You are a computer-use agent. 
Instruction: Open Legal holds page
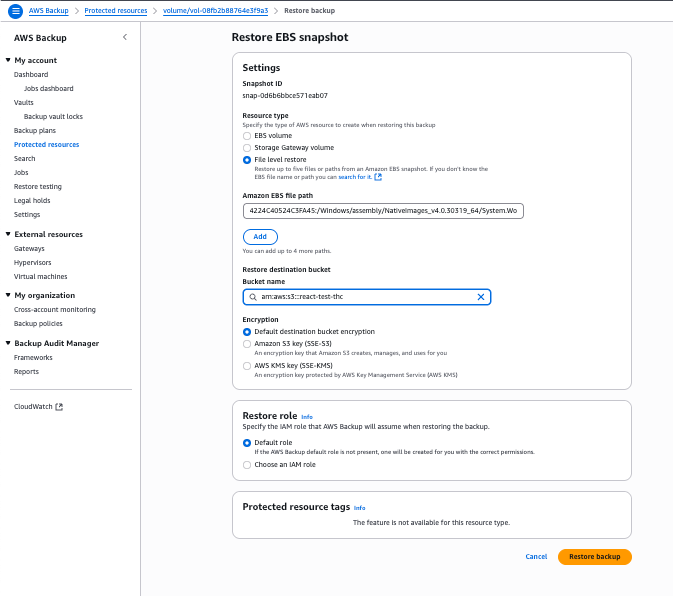[32, 201]
